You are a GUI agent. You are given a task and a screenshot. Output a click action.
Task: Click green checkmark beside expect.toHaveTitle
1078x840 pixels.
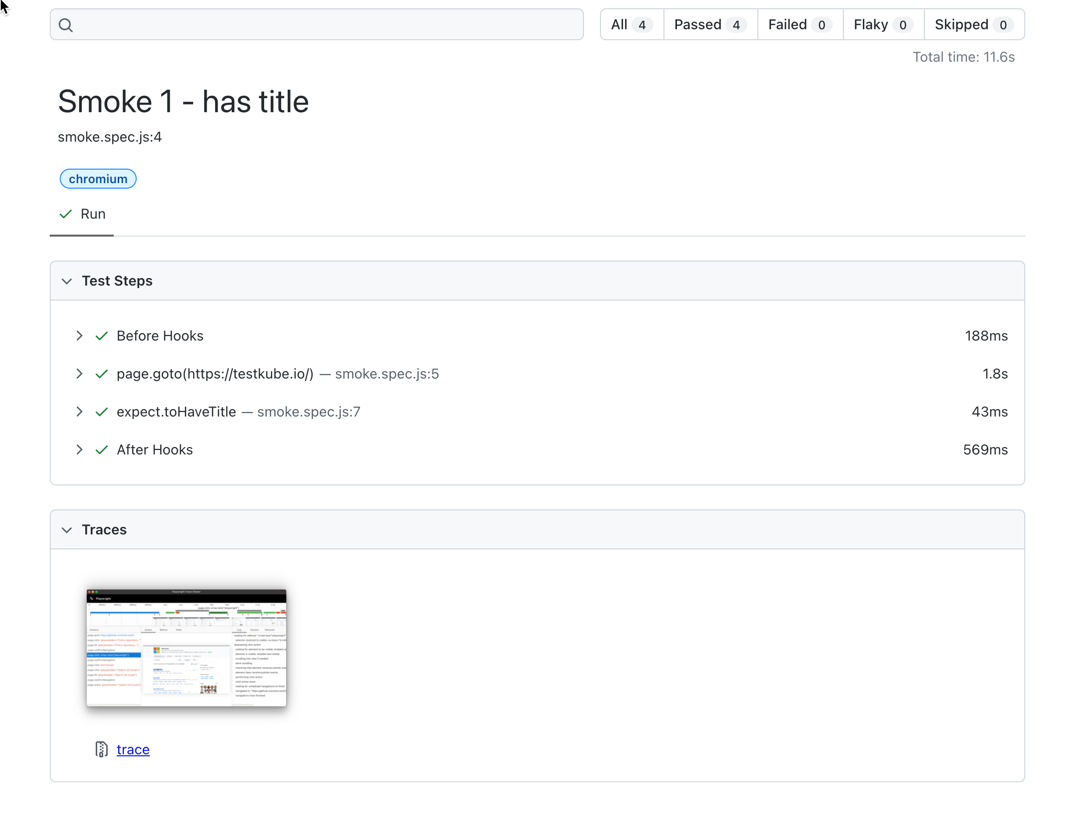[x=101, y=412]
